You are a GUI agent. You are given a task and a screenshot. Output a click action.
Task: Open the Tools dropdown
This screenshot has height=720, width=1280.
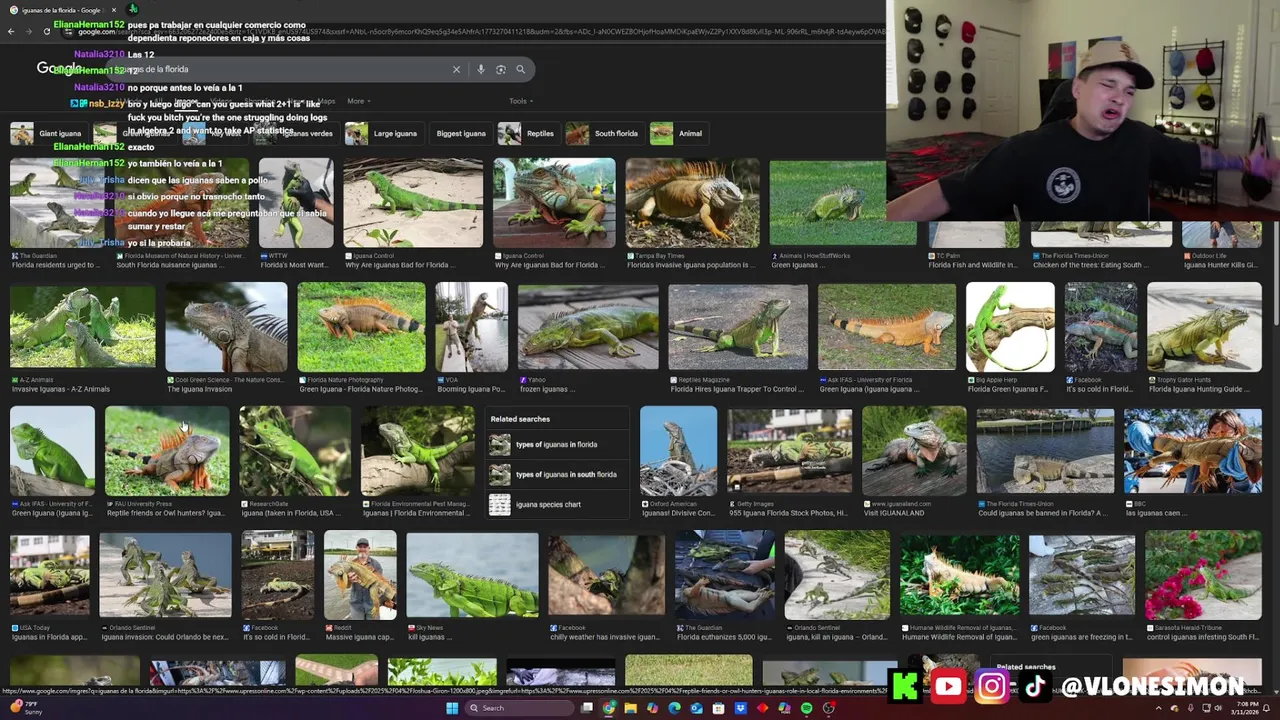[520, 101]
